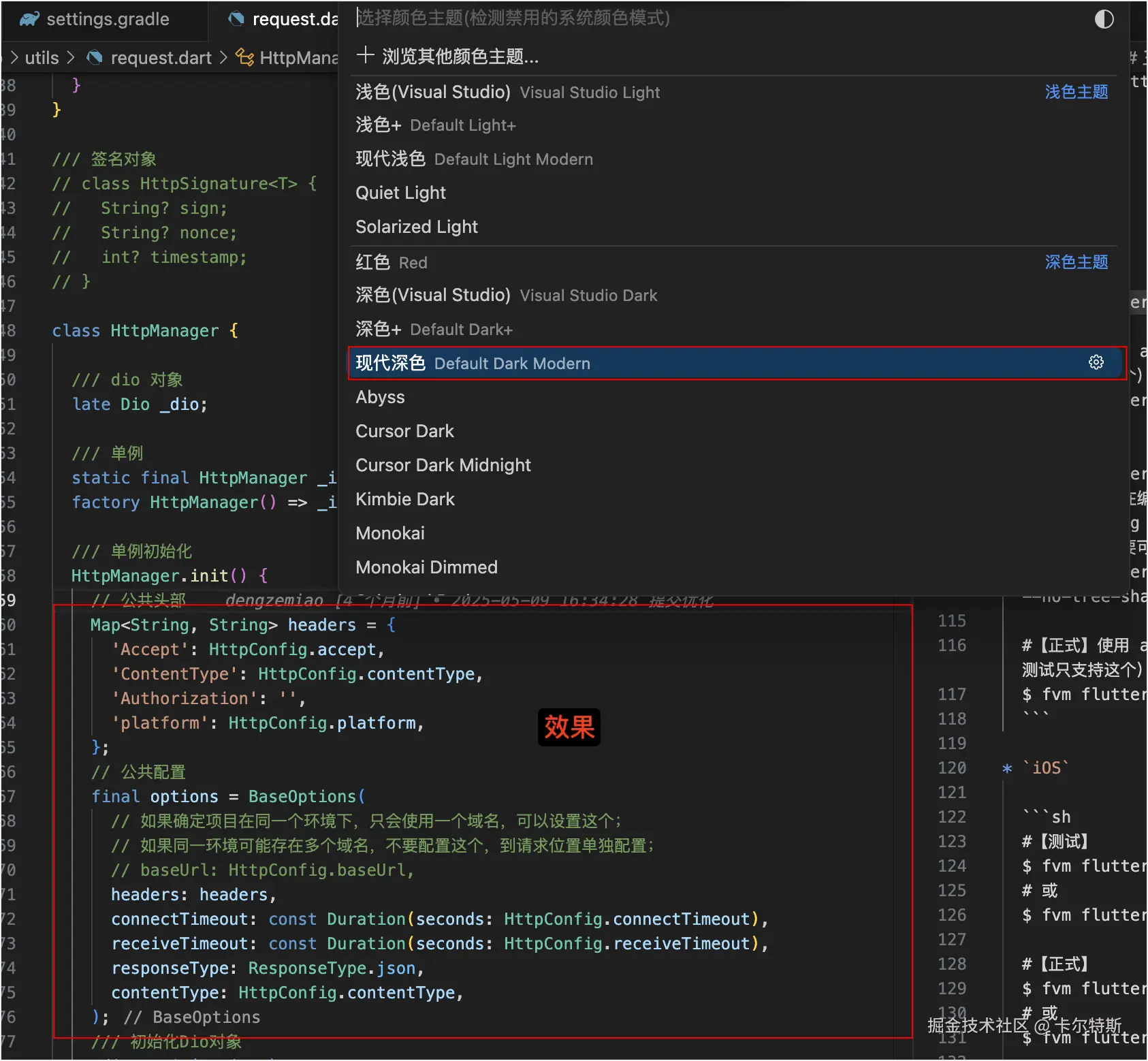This screenshot has height=1061, width=1148.
Task: Click 'responseType: ResponseType.json,' line
Action: click(268, 968)
